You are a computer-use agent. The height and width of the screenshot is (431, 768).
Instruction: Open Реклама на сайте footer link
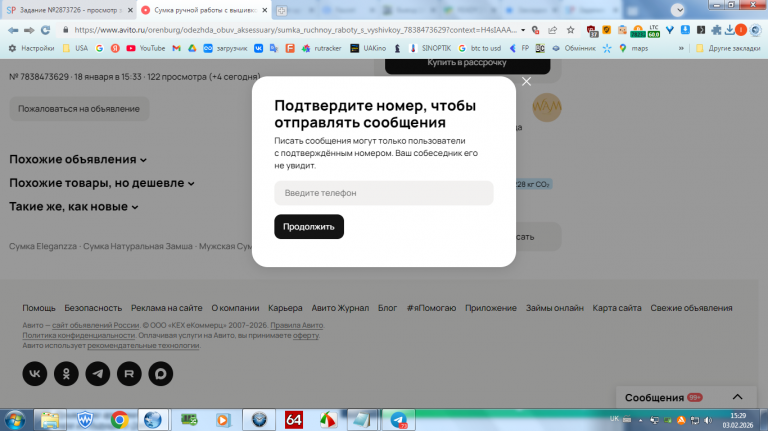(167, 308)
